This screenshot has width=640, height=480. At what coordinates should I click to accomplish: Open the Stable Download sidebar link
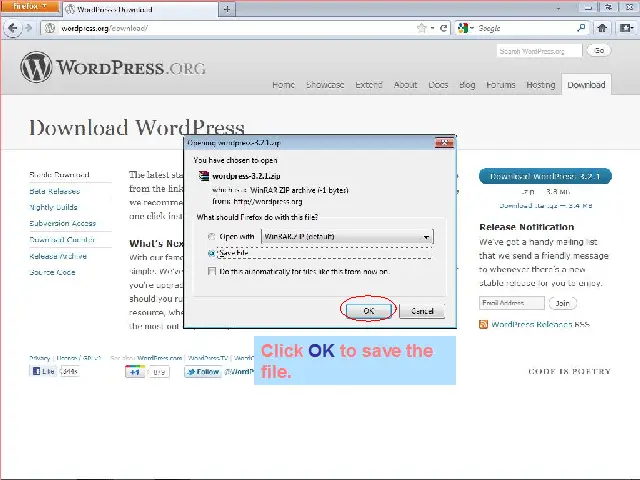(60, 175)
